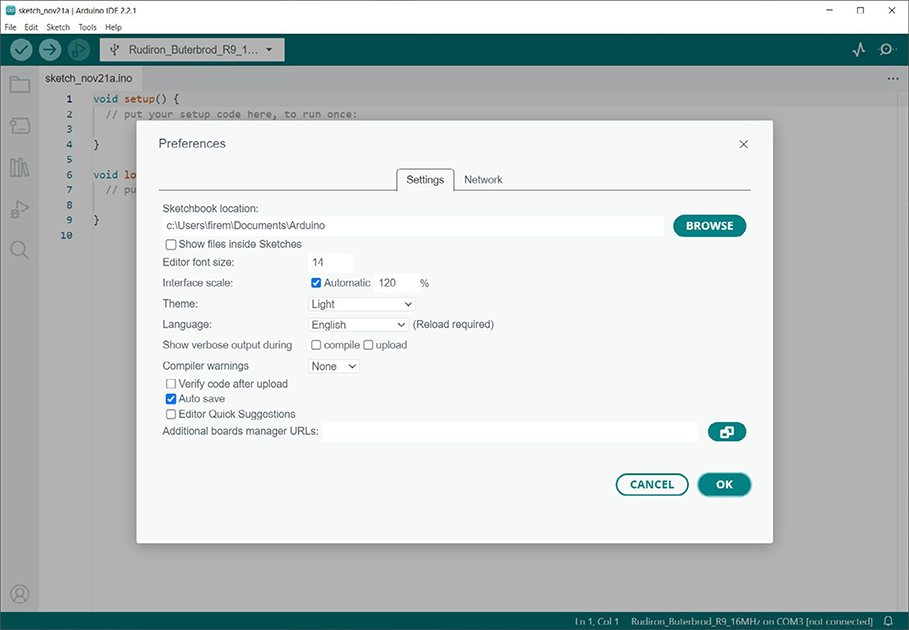Open the Library Manager sidebar panel
The image size is (909, 630).
[20, 167]
